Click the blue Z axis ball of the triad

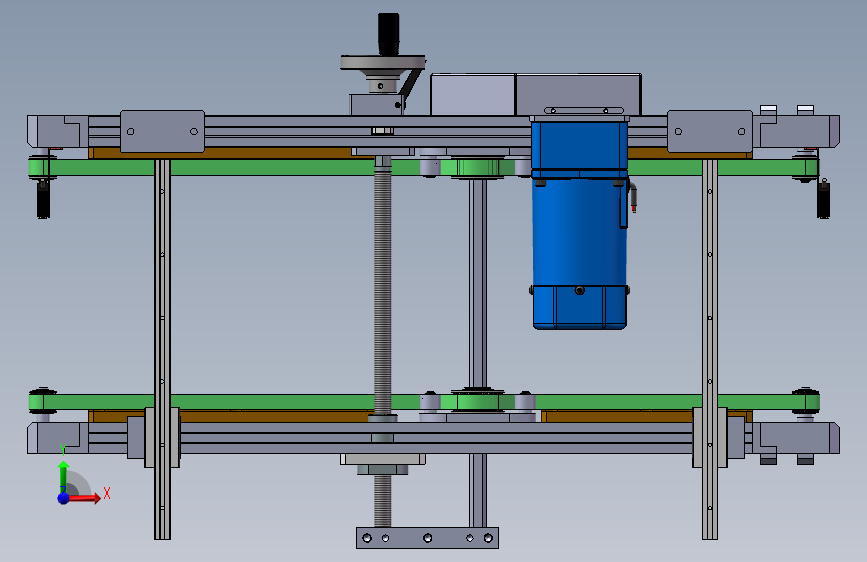coord(64,498)
